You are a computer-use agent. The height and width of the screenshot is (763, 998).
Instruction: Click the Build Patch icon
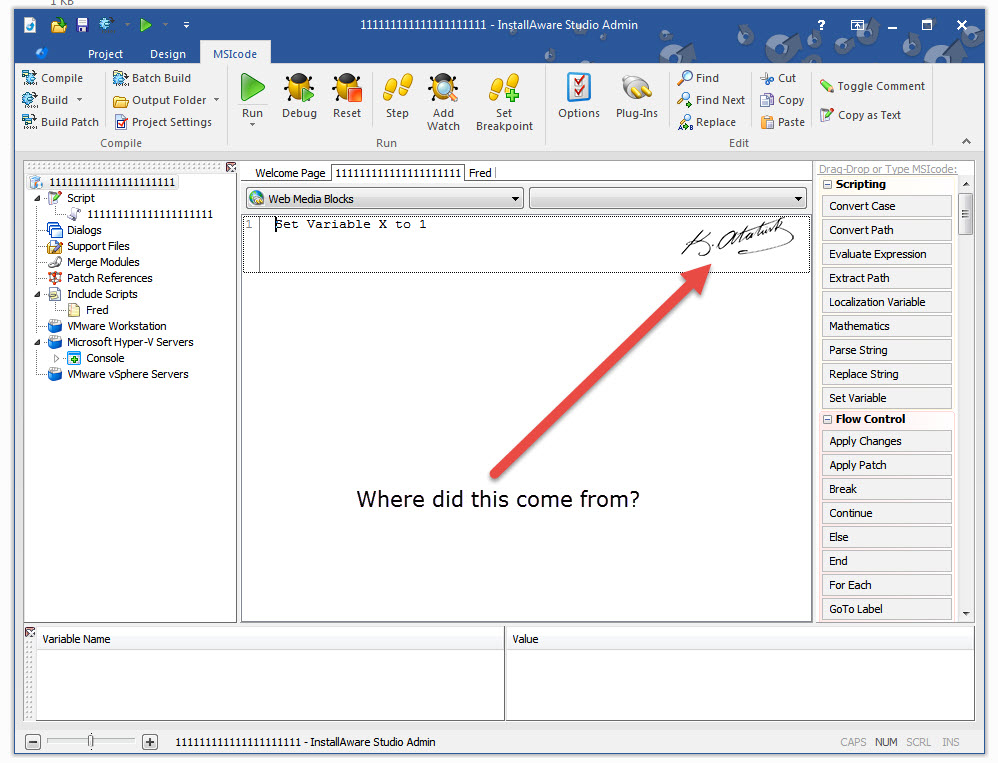(29, 122)
